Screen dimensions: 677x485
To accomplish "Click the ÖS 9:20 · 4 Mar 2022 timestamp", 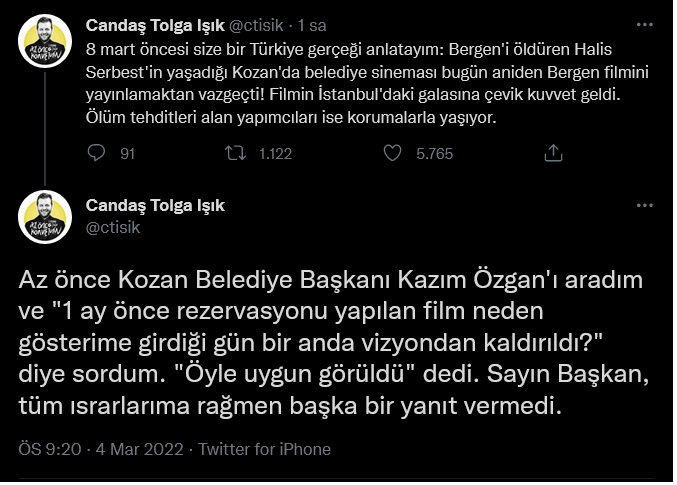I will (x=99, y=449).
